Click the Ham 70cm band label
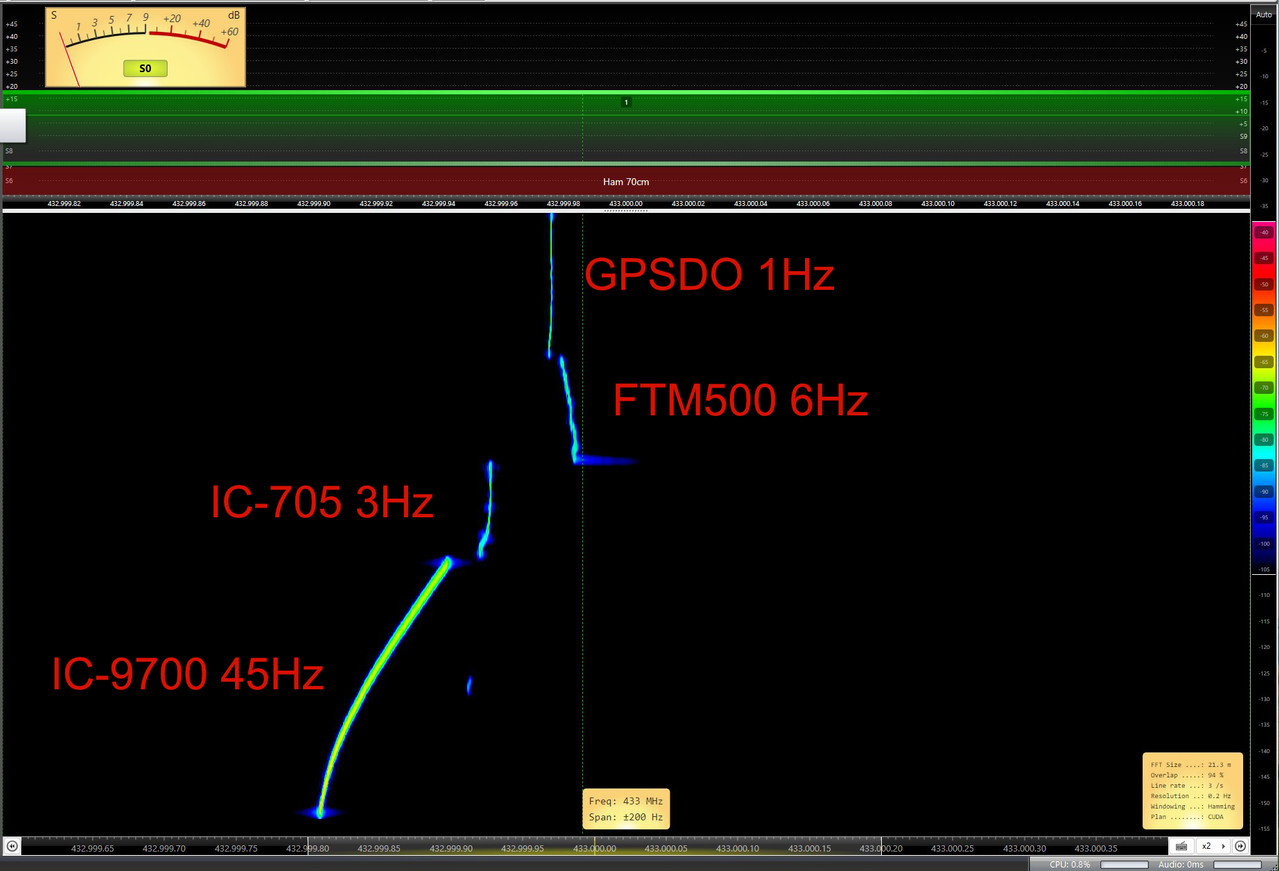The image size is (1279, 871). point(626,182)
